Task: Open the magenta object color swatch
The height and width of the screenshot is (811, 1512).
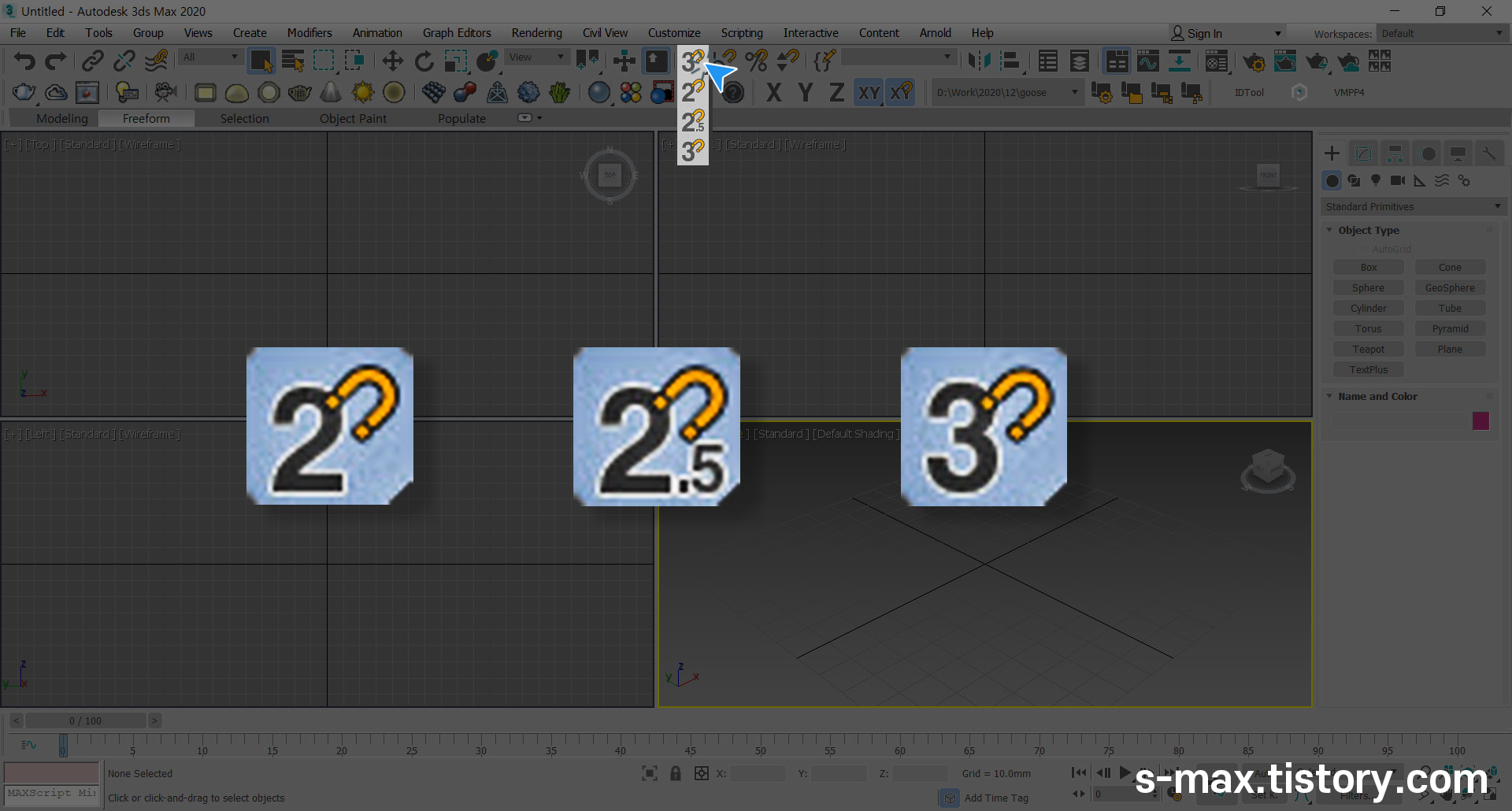Action: pyautogui.click(x=1481, y=421)
